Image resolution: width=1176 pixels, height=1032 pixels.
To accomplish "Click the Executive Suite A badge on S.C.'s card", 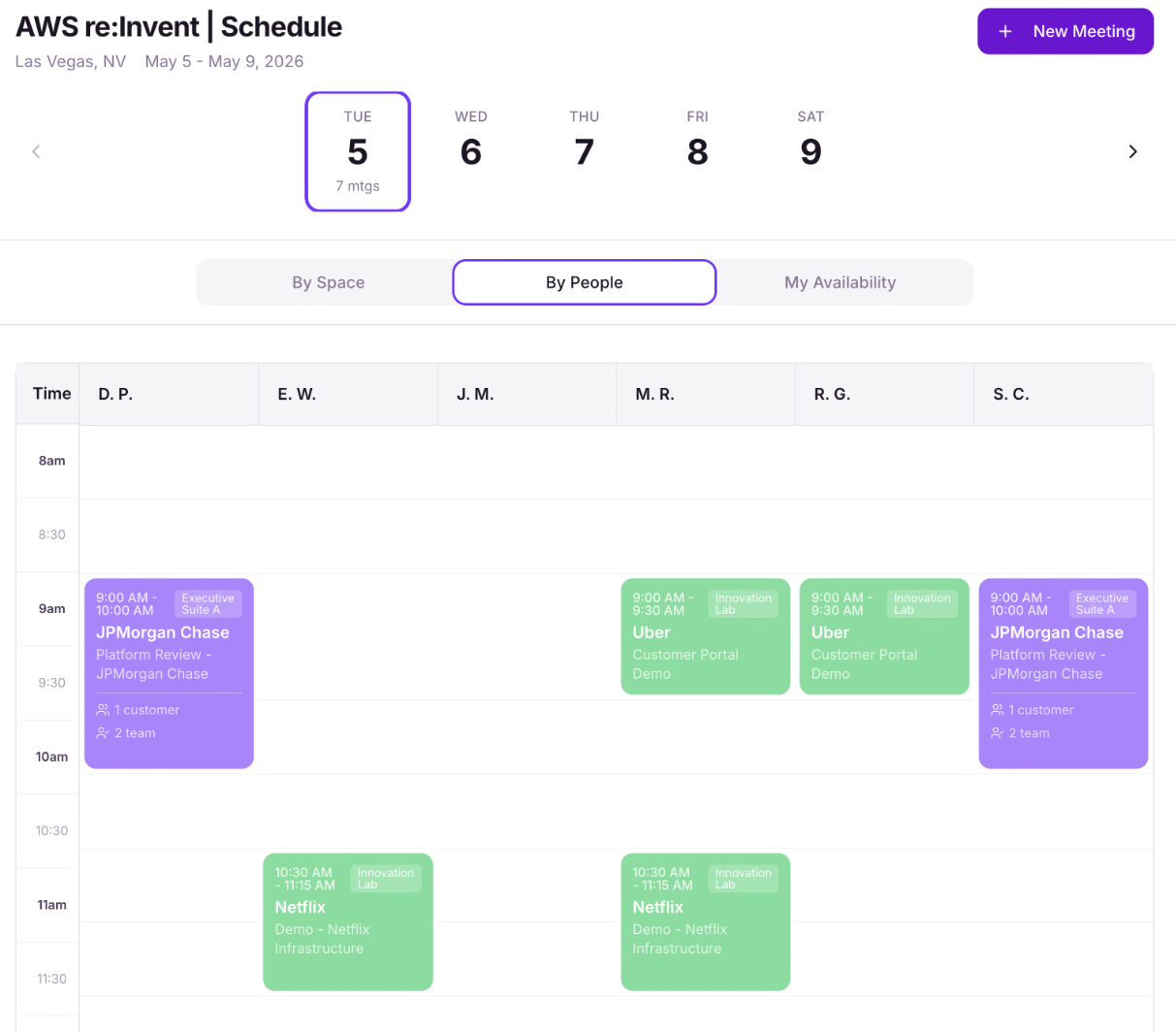I will (1104, 603).
